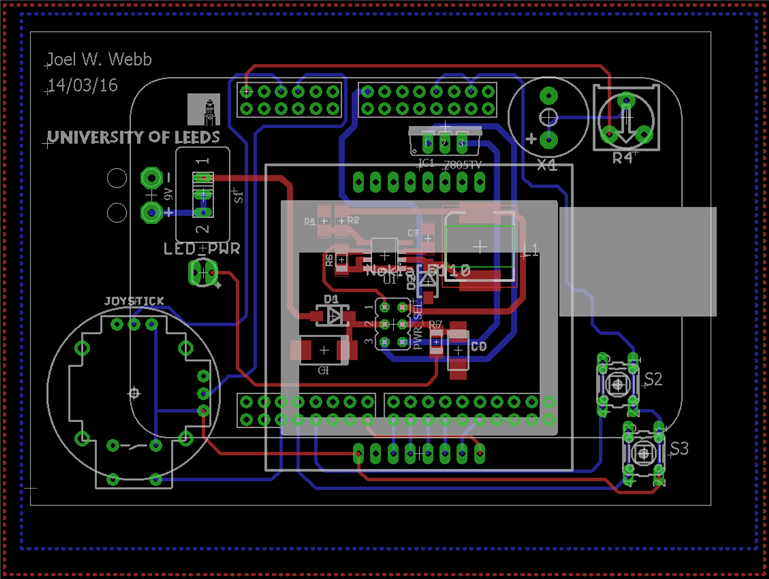Image resolution: width=769 pixels, height=579 pixels.
Task: Click the S3 push button footprint
Action: pos(643,453)
